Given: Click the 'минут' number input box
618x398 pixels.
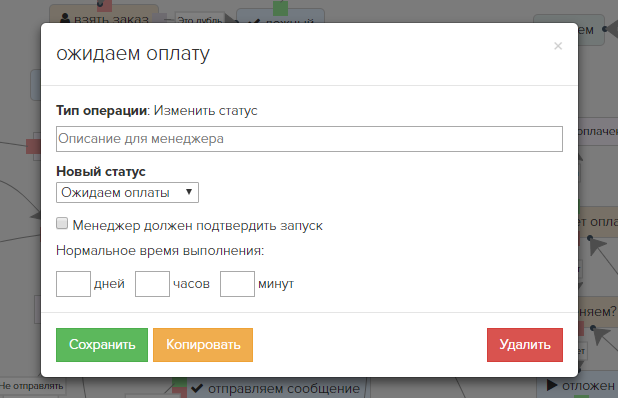Looking at the screenshot, I should click(x=237, y=284).
